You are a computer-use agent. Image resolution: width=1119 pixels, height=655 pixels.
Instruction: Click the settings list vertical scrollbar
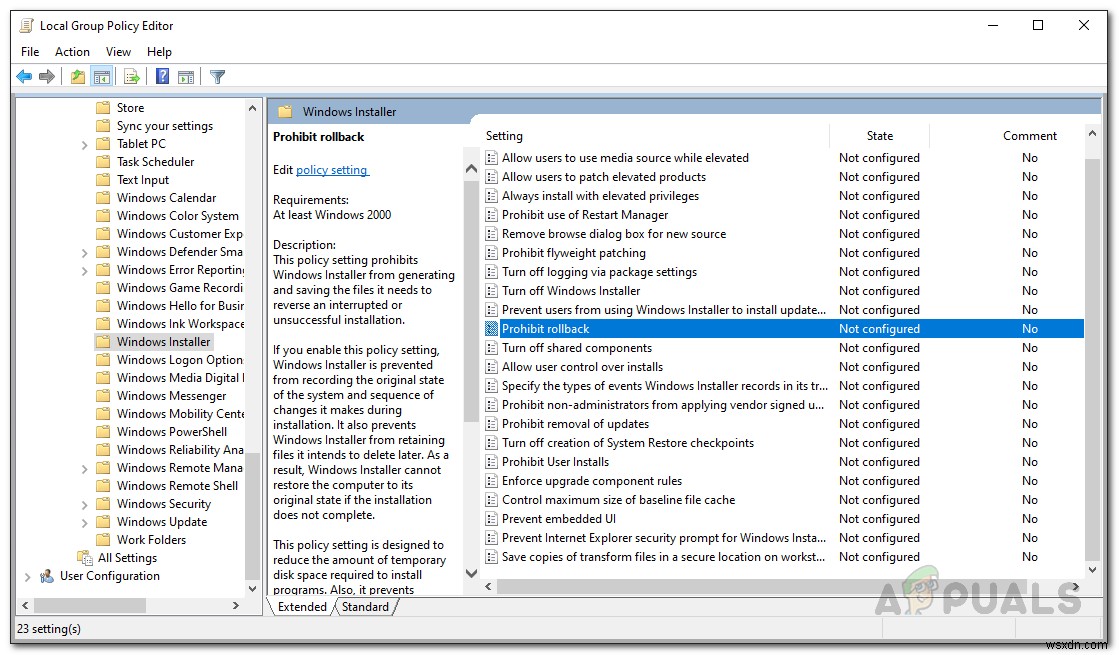point(1092,360)
